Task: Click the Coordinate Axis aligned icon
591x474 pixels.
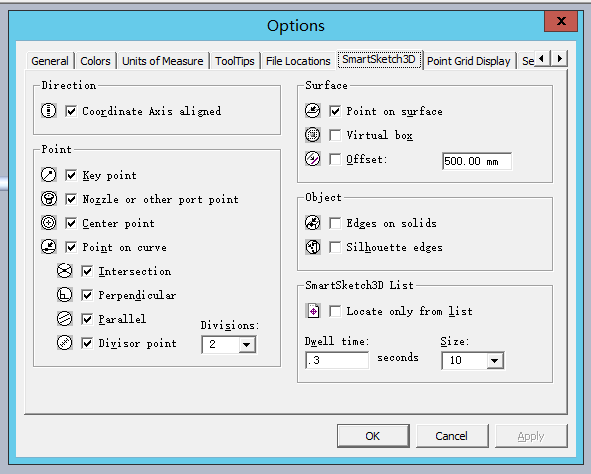Action: 49,111
